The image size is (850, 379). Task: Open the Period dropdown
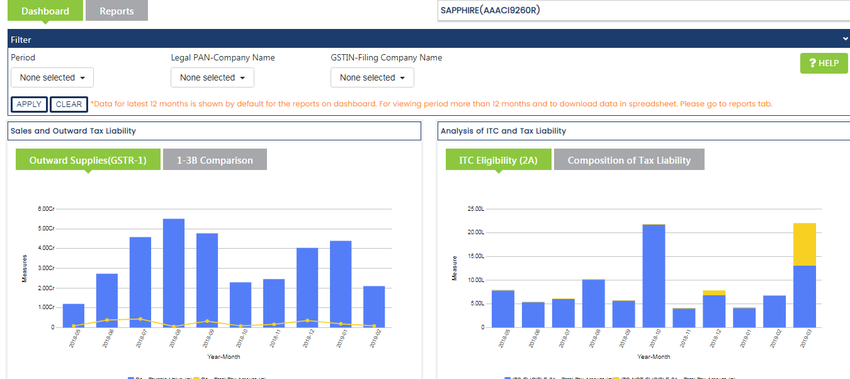[x=52, y=78]
